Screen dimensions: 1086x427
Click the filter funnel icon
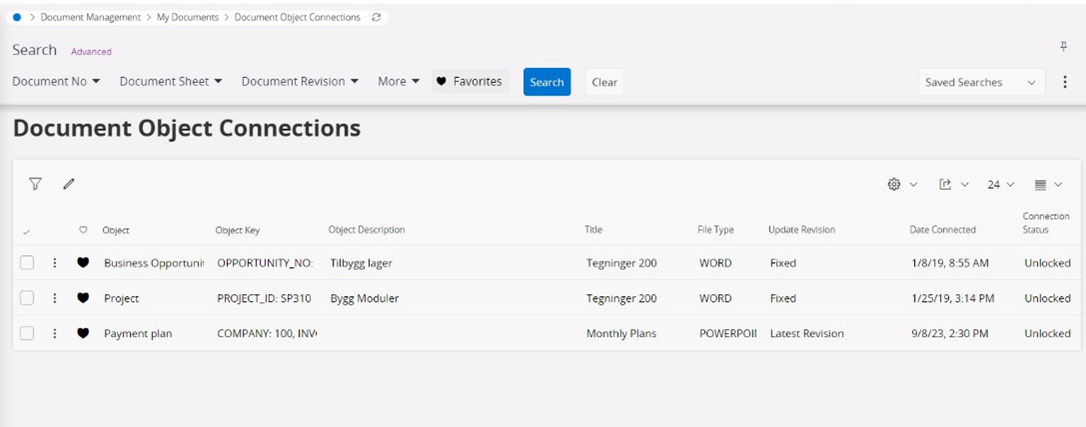(35, 184)
